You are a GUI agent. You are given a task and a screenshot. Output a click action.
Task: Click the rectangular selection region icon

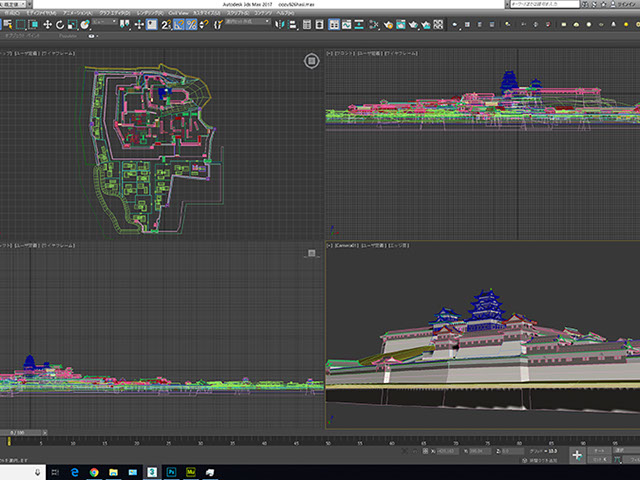pyautogui.click(x=21, y=23)
